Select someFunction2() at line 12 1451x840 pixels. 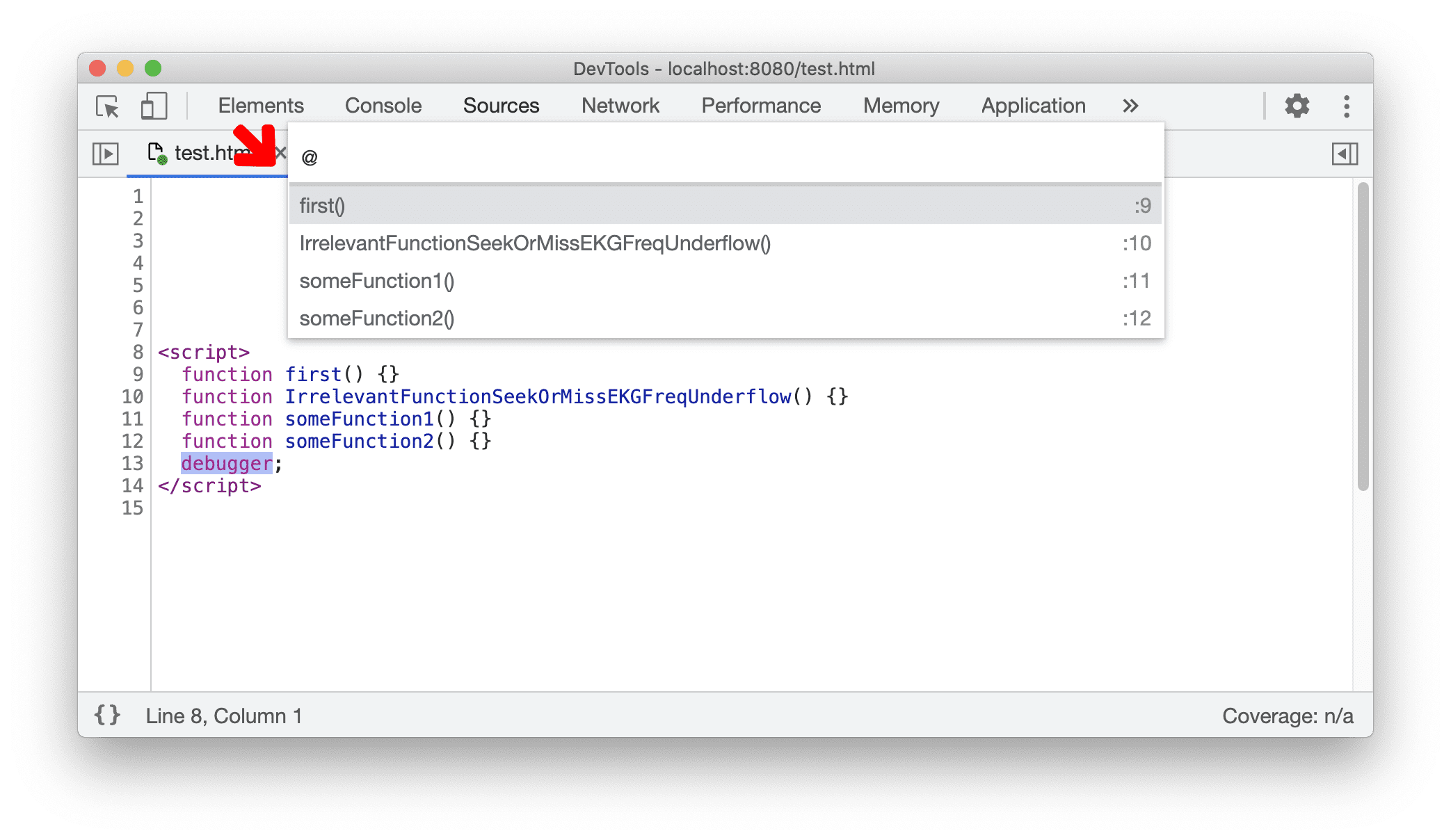pos(728,318)
